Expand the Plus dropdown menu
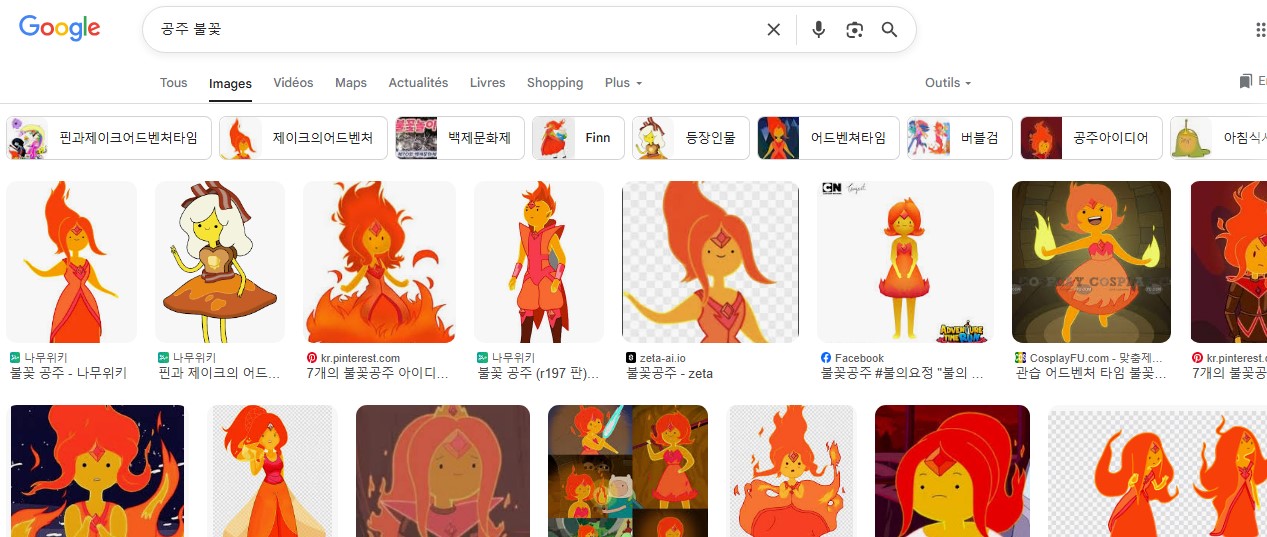Viewport: 1267px width, 537px height. 623,83
